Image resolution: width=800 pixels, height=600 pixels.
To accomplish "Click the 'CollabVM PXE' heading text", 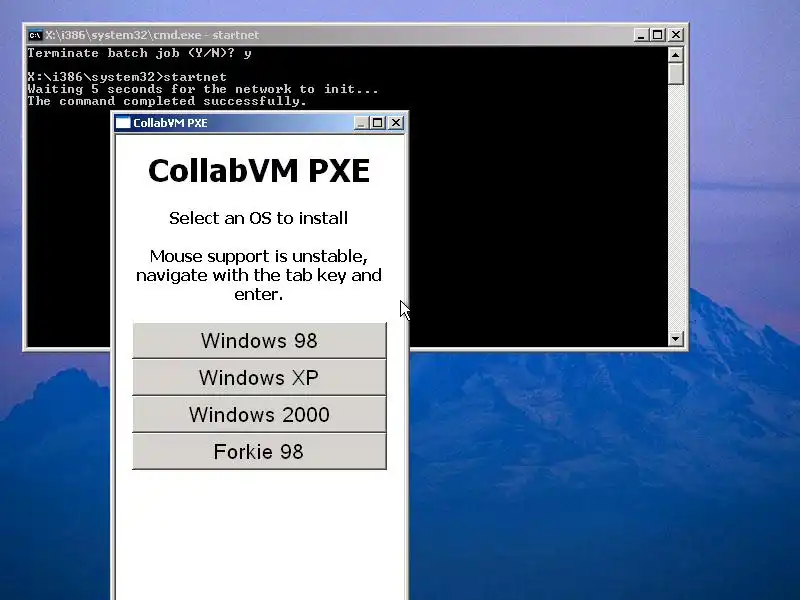I will click(x=259, y=170).
